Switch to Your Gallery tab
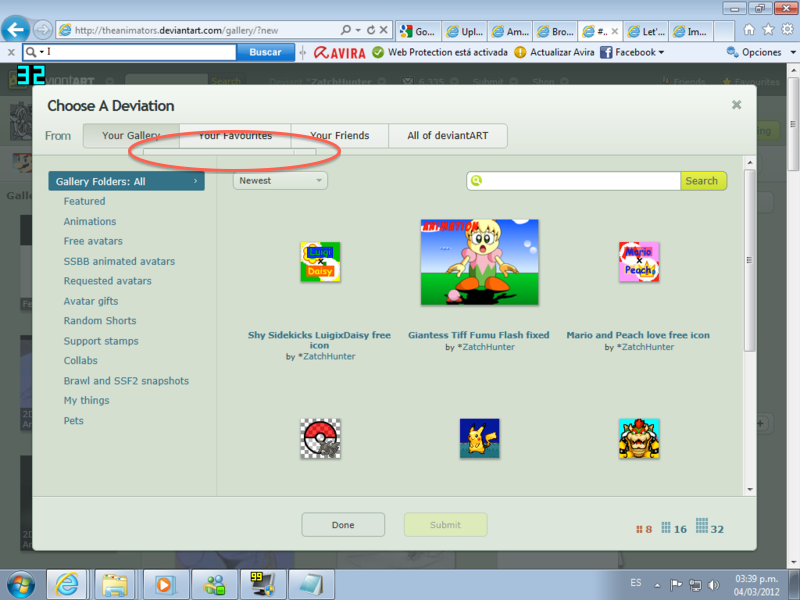 (131, 136)
